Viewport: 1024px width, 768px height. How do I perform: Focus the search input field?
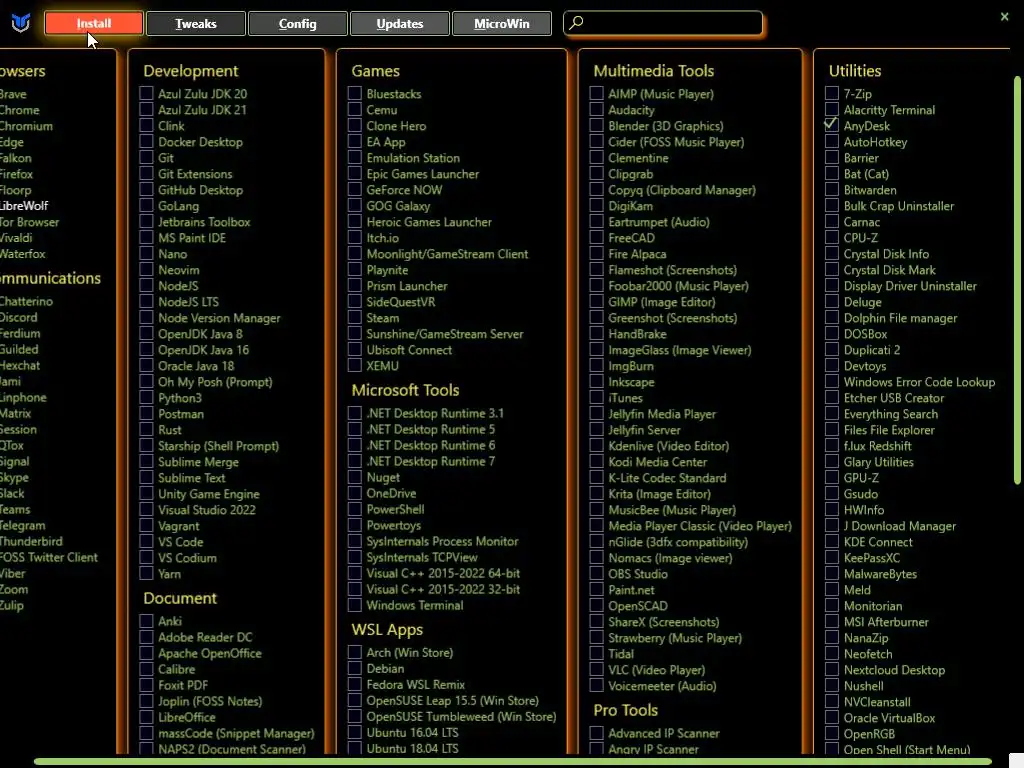pos(663,24)
